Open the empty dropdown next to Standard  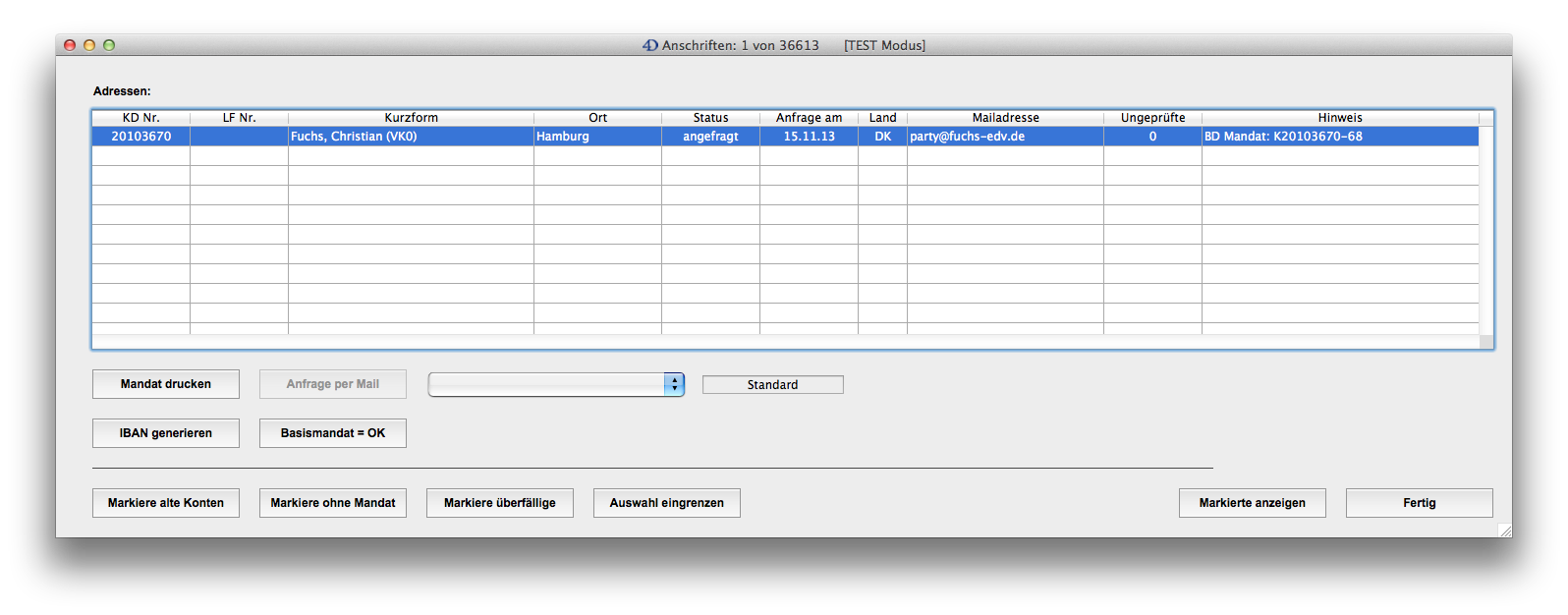point(556,385)
